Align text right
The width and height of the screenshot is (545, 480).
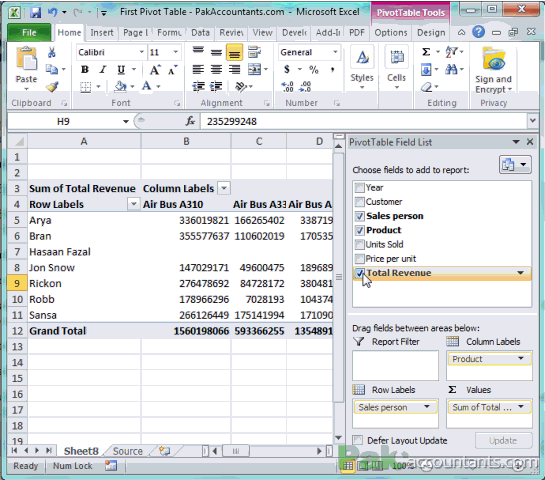click(x=234, y=70)
